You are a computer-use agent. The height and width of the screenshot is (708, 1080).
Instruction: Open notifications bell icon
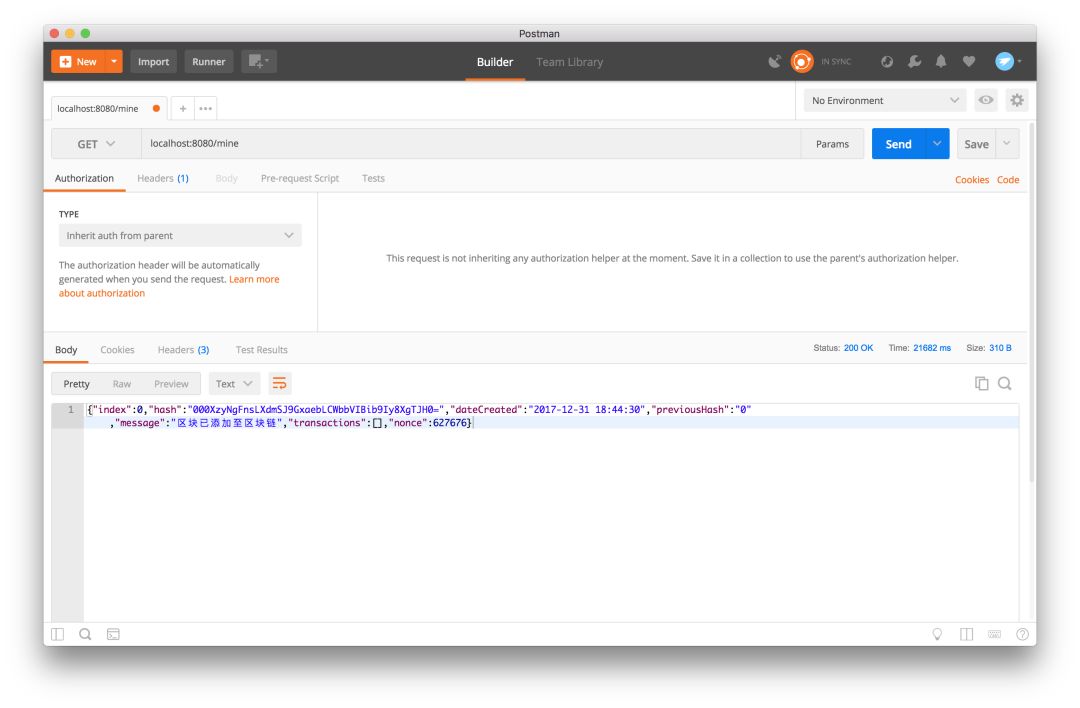coord(941,62)
